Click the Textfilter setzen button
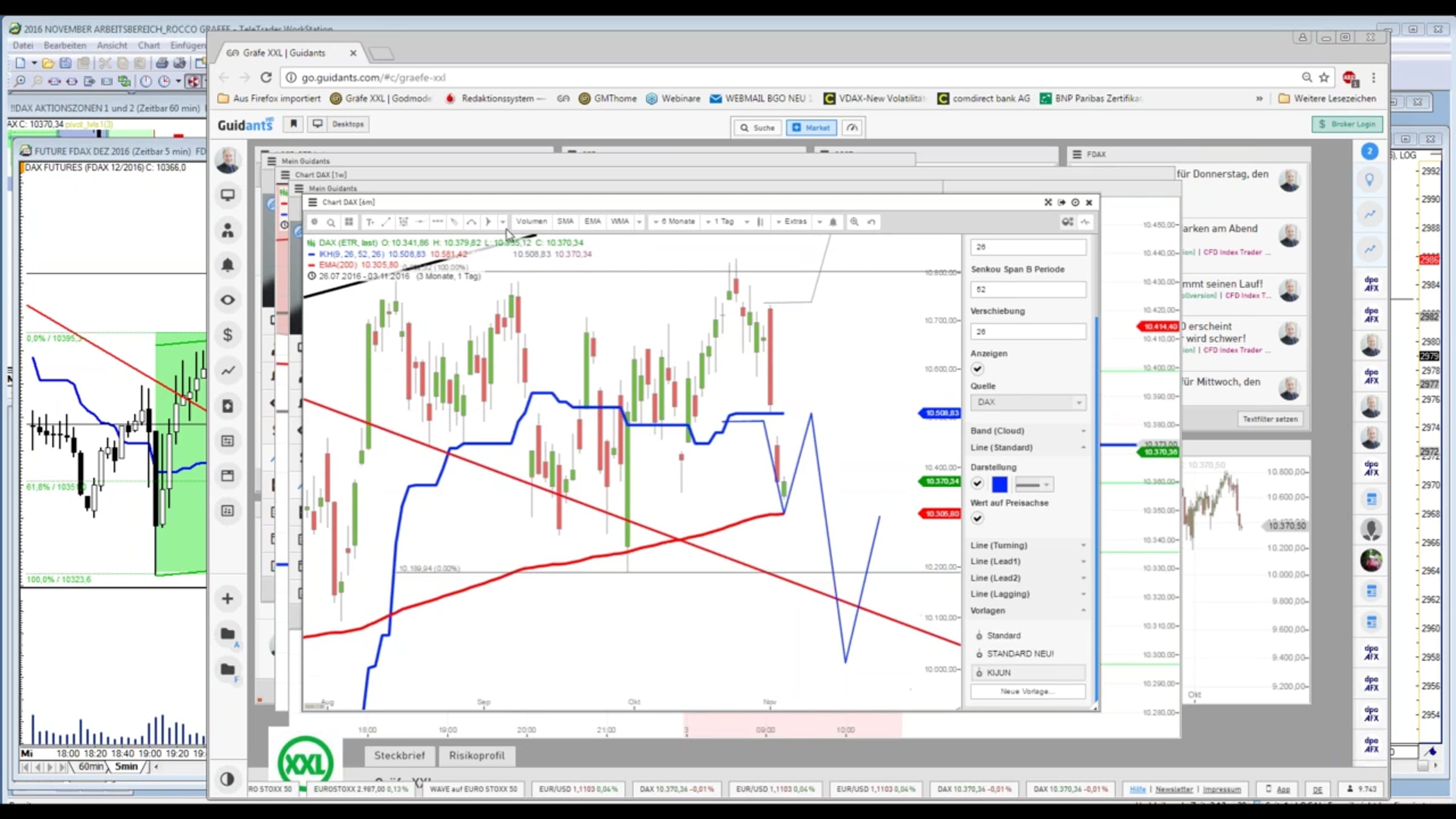The height and width of the screenshot is (819, 1456). click(1270, 419)
